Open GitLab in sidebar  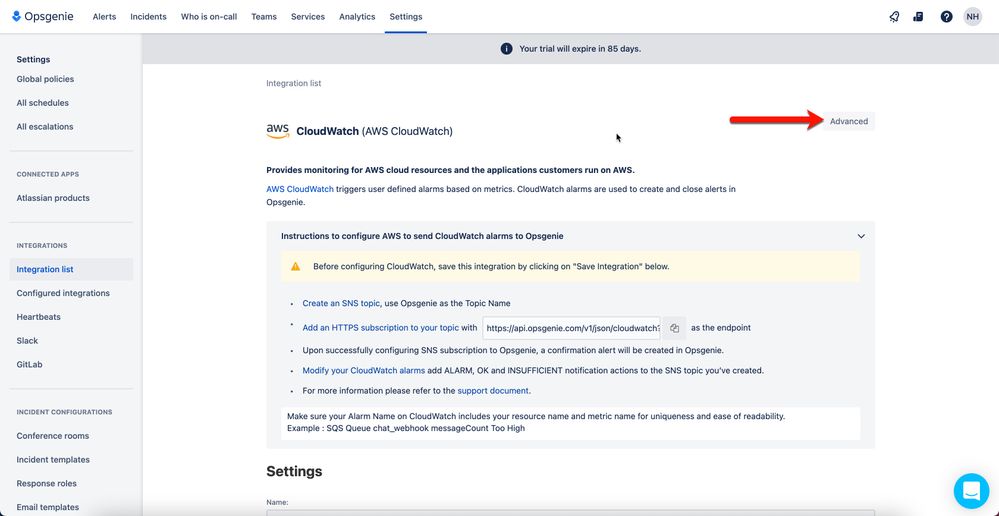(29, 364)
